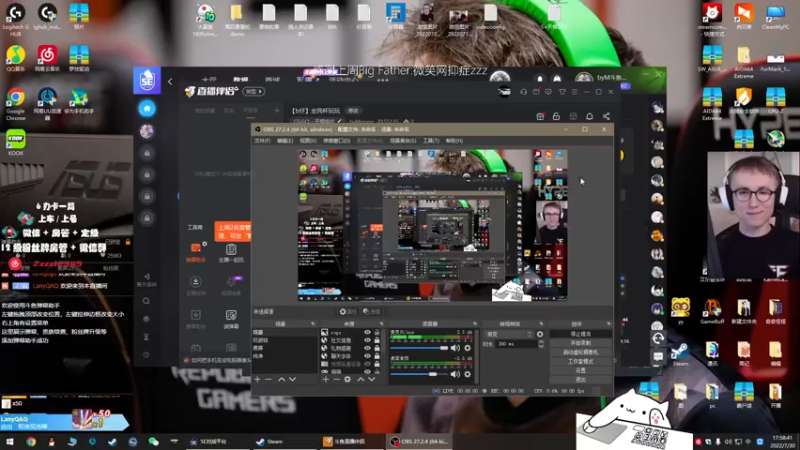Move scene down with the down arrow
This screenshot has width=800, height=450.
pos(292,379)
